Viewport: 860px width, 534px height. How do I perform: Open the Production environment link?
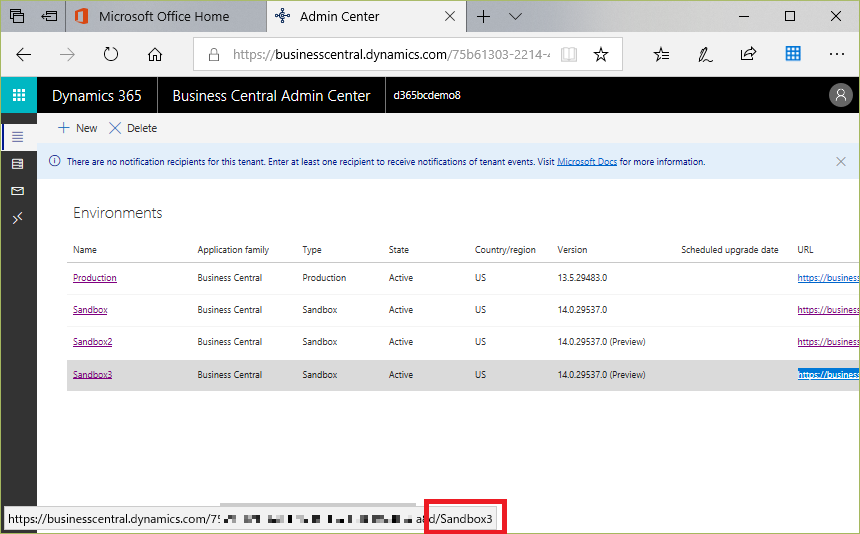(x=95, y=277)
